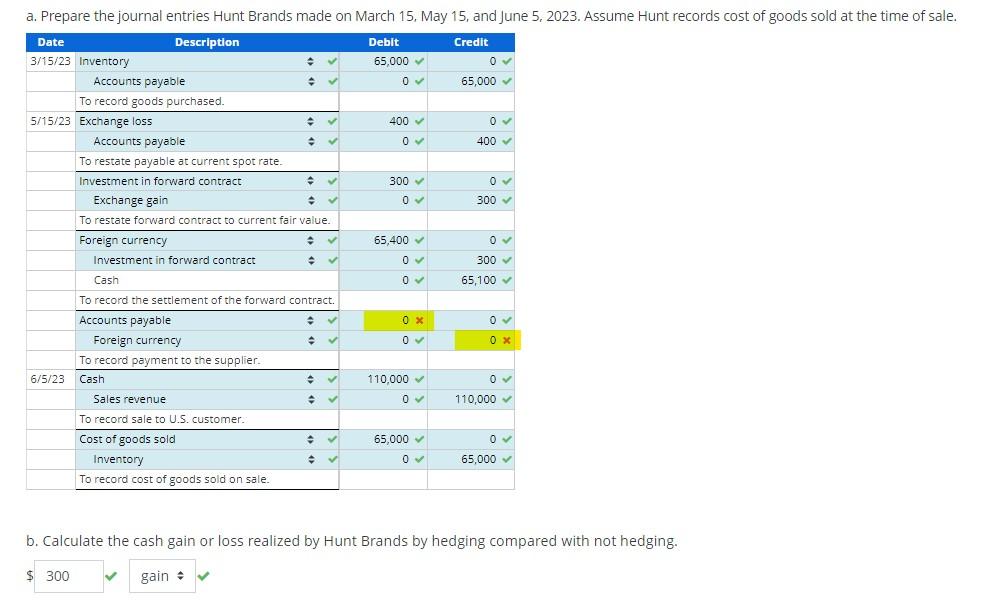Open the Sales revenue account selector dropdown
Viewport: 997px width, 603px height.
313,399
